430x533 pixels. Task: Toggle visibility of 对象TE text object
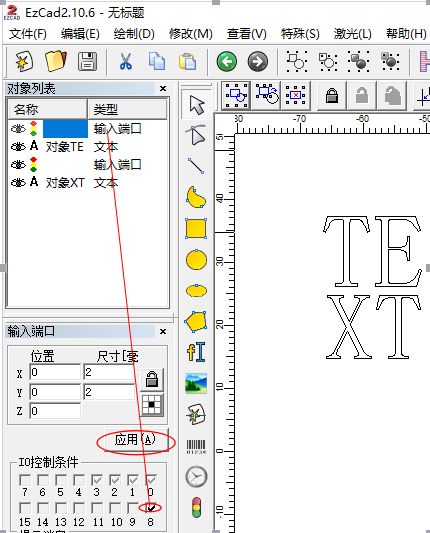coord(18,147)
